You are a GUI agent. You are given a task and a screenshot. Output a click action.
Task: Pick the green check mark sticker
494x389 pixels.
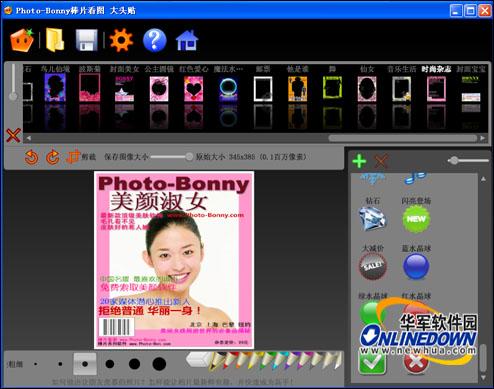pos(372,362)
